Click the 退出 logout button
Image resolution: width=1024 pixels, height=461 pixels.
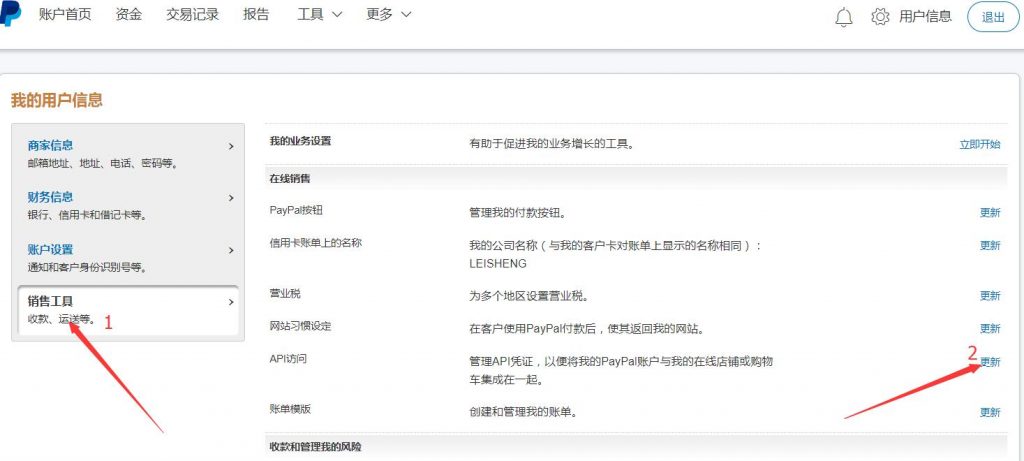tap(993, 17)
